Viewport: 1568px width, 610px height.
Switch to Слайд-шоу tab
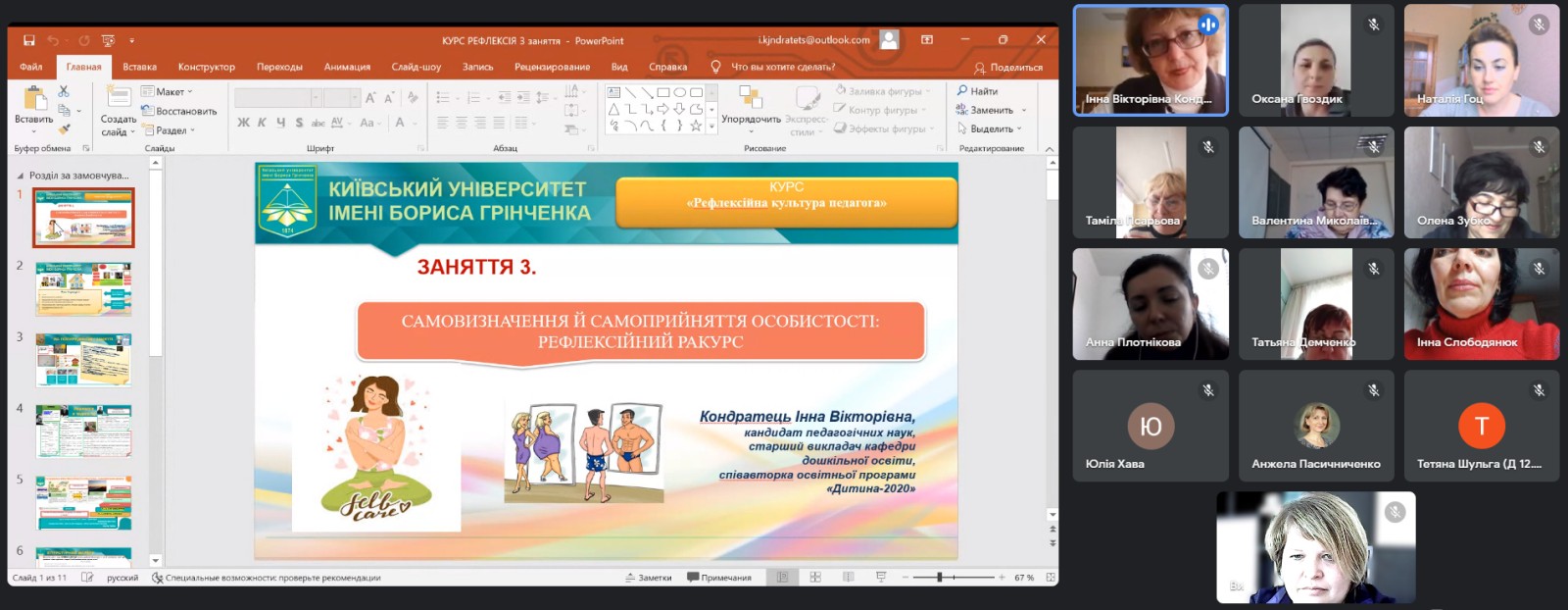(416, 67)
